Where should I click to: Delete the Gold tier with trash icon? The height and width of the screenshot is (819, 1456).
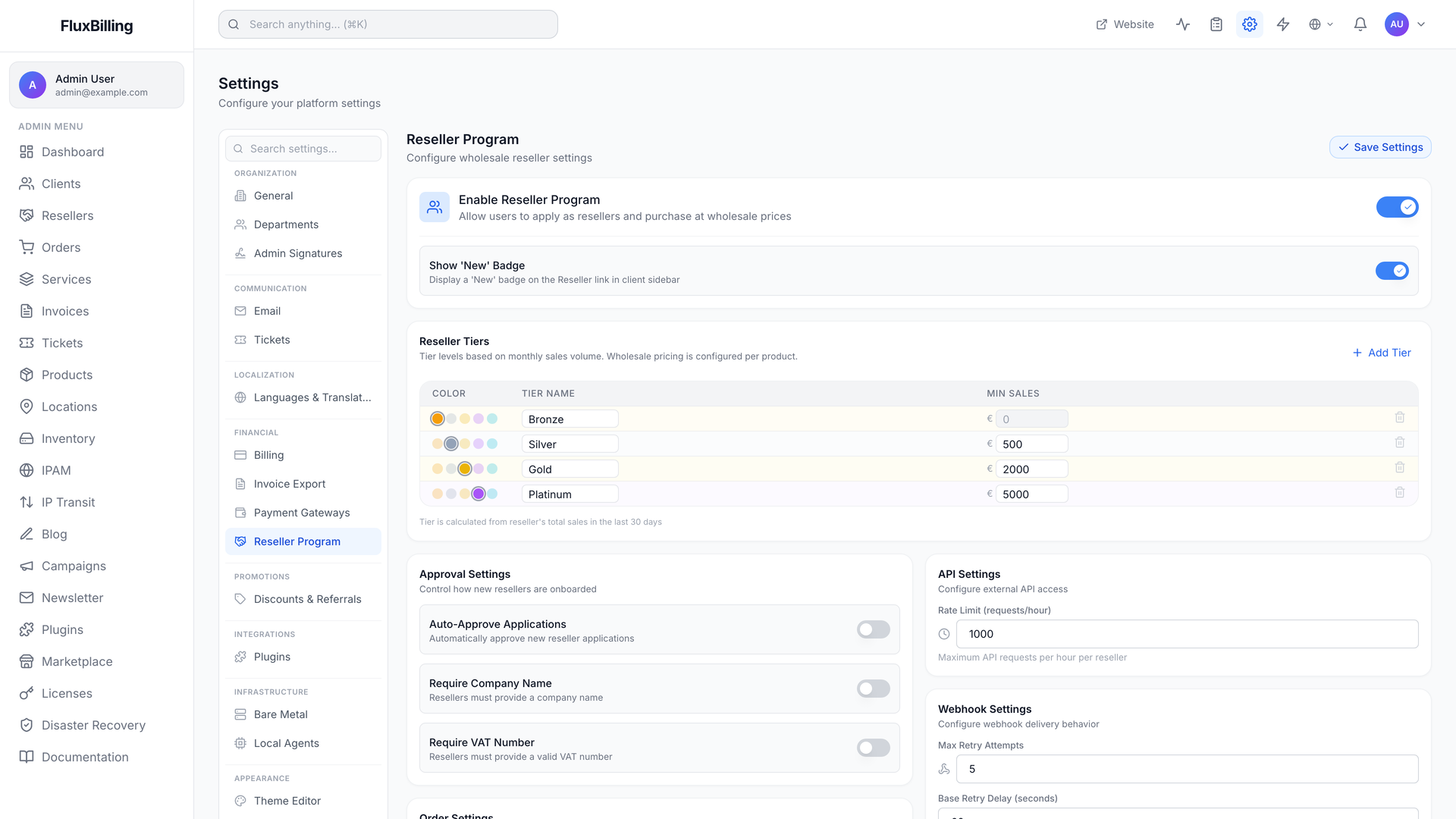point(1400,468)
